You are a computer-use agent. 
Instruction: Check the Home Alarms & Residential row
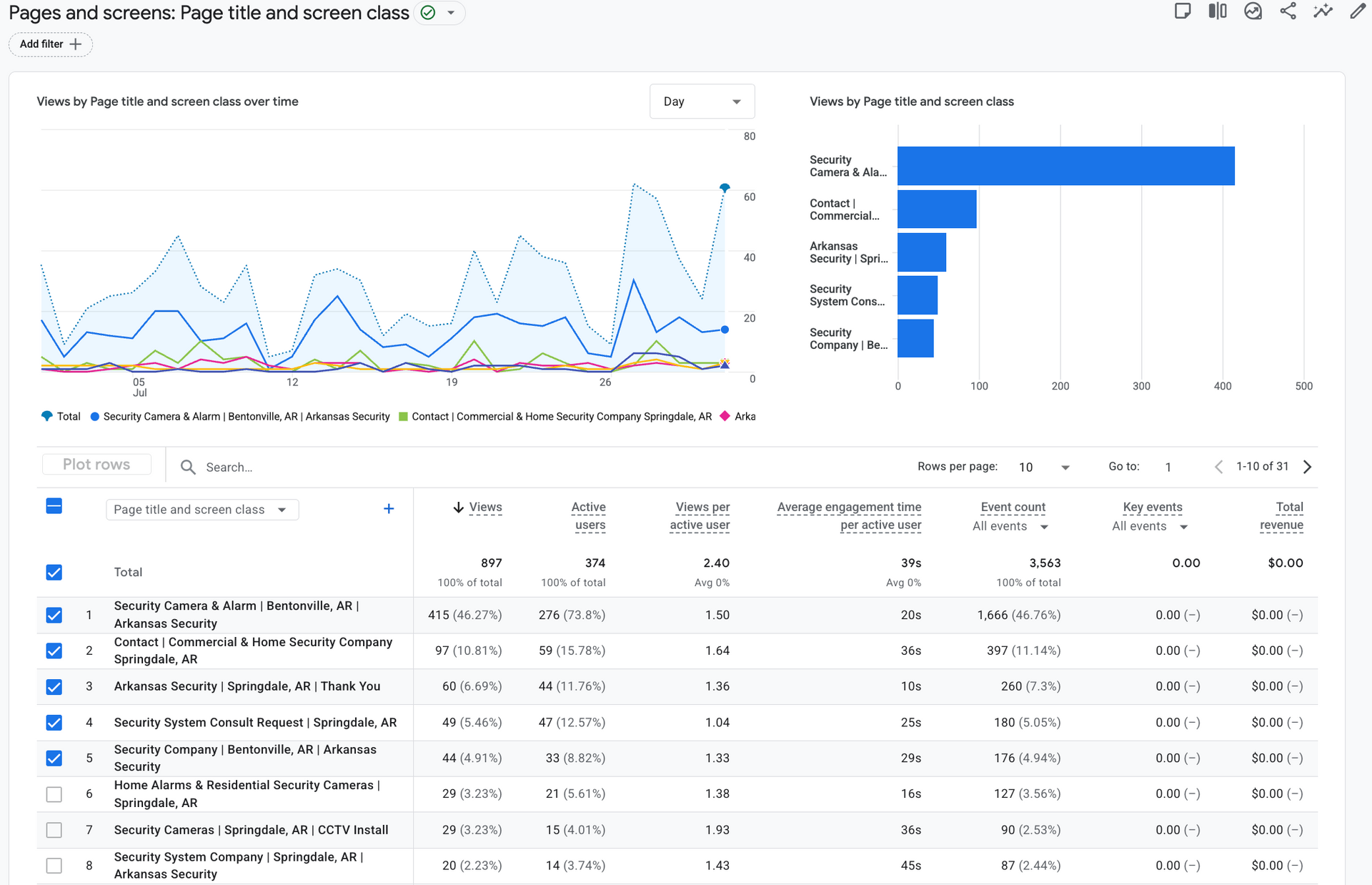[x=54, y=794]
